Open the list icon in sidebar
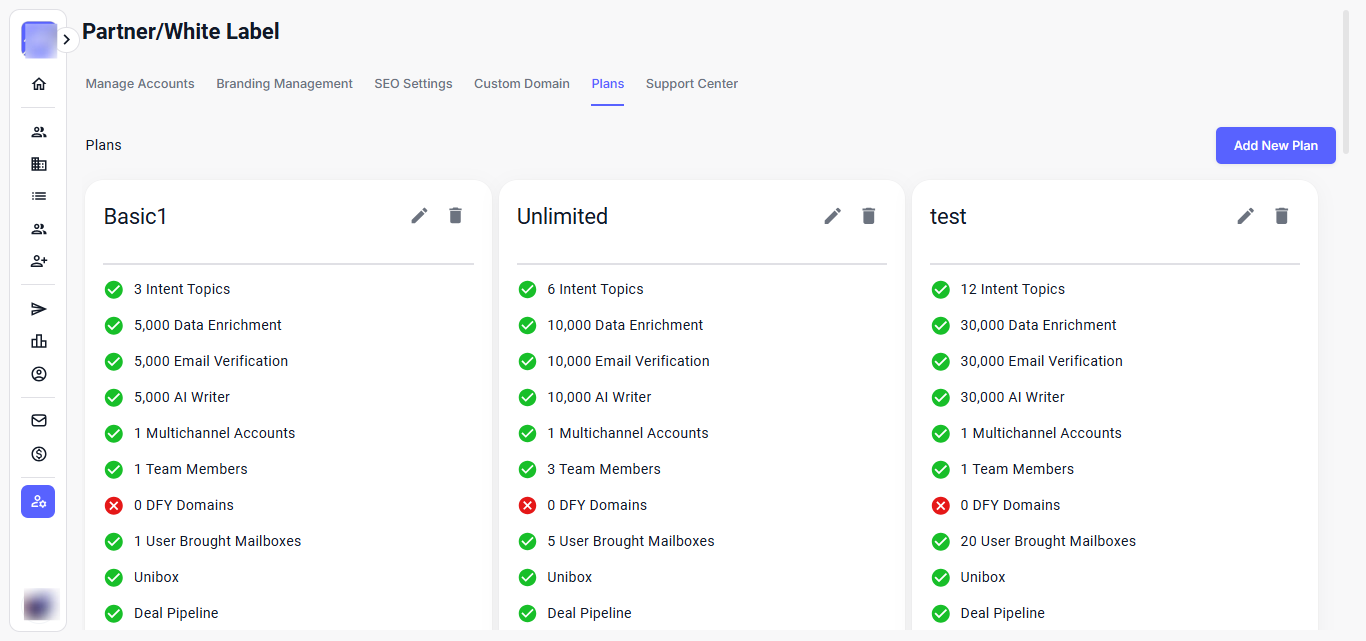The width and height of the screenshot is (1366, 641). [x=39, y=197]
